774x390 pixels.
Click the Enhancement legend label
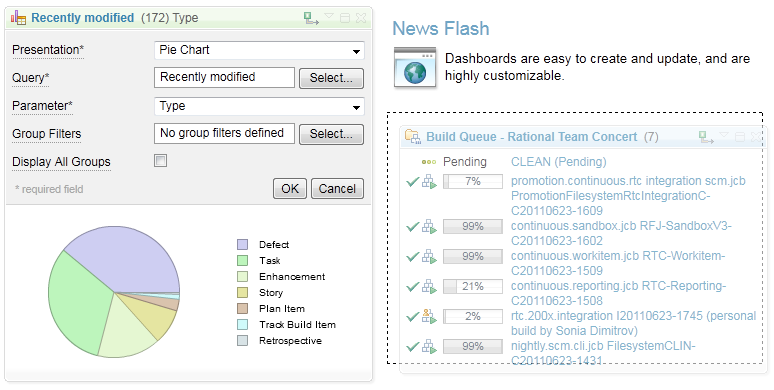292,276
